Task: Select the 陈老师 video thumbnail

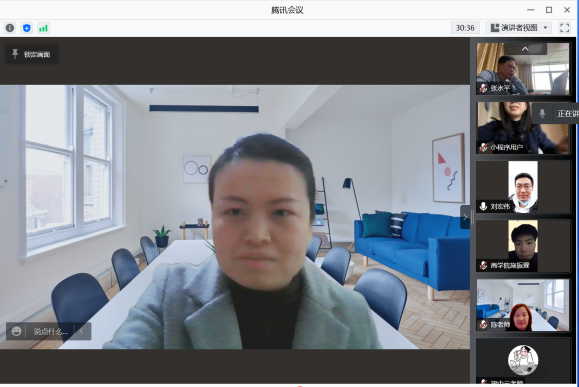Action: (523, 305)
